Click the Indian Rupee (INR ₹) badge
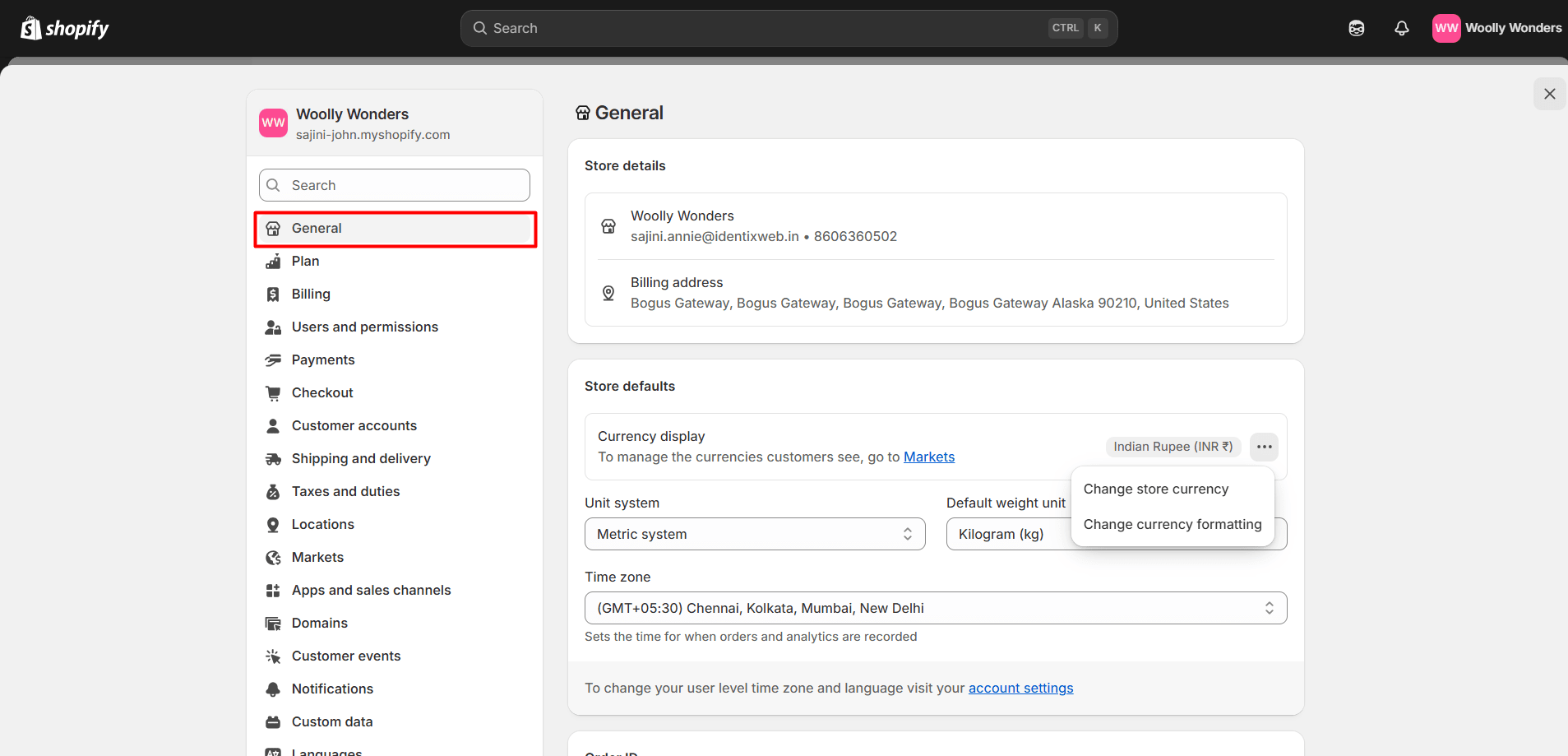1568x756 pixels. pos(1173,447)
